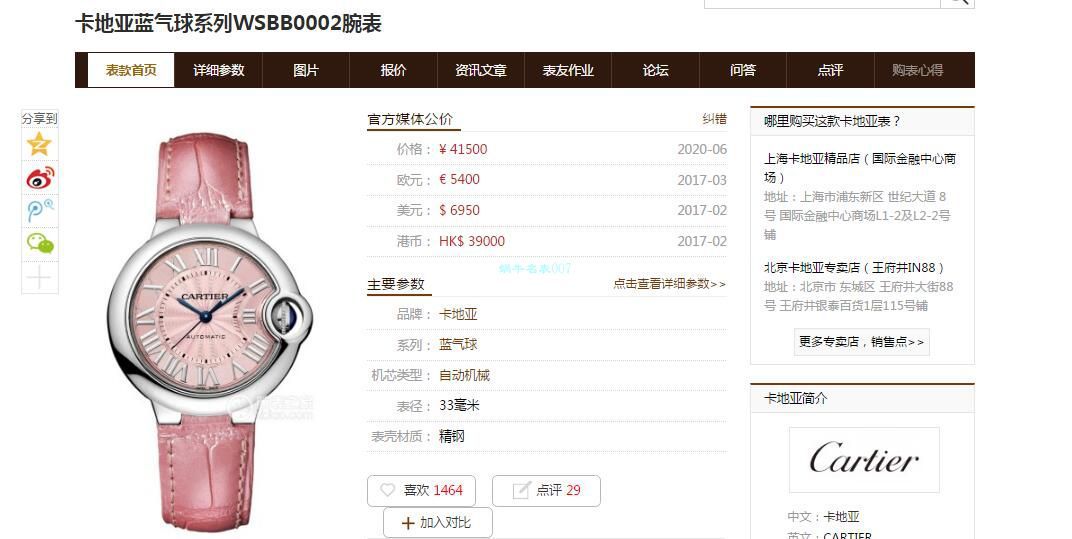The height and width of the screenshot is (539, 1072).
Task: Switch to the 图片 tab
Action: 306,70
